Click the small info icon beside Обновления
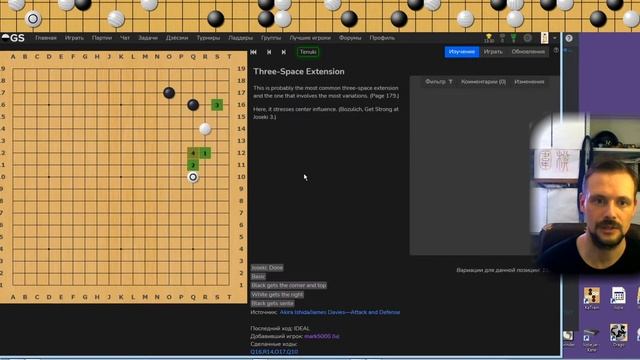Viewport: 640px width, 360px height. (x=556, y=51)
